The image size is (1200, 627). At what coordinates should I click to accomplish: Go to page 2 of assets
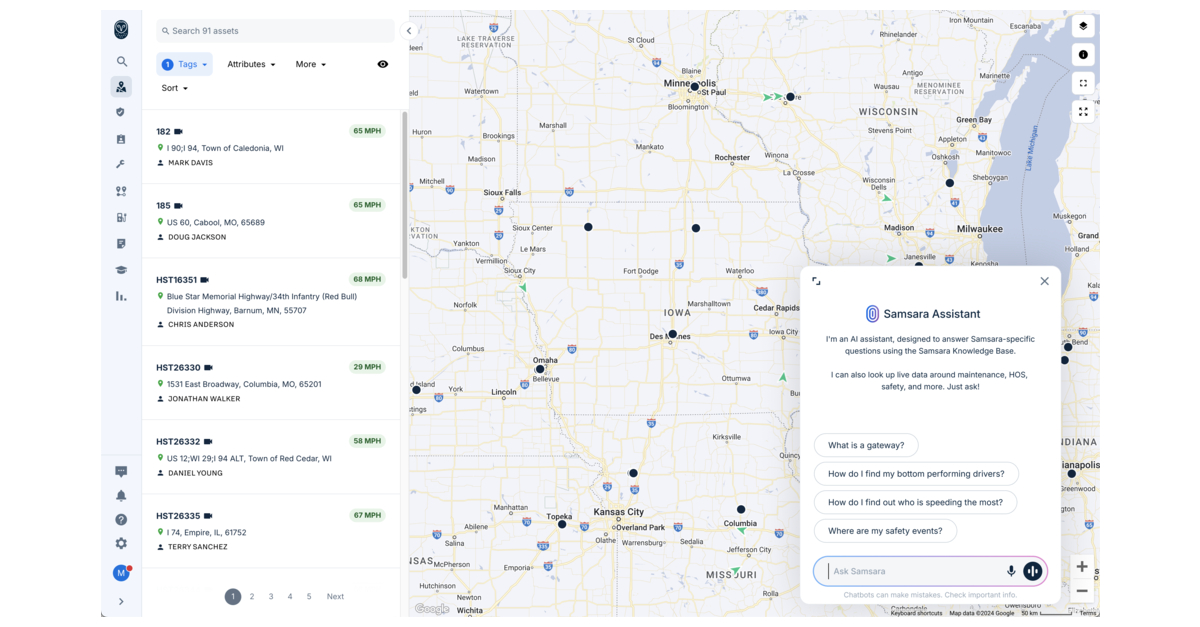pos(252,596)
